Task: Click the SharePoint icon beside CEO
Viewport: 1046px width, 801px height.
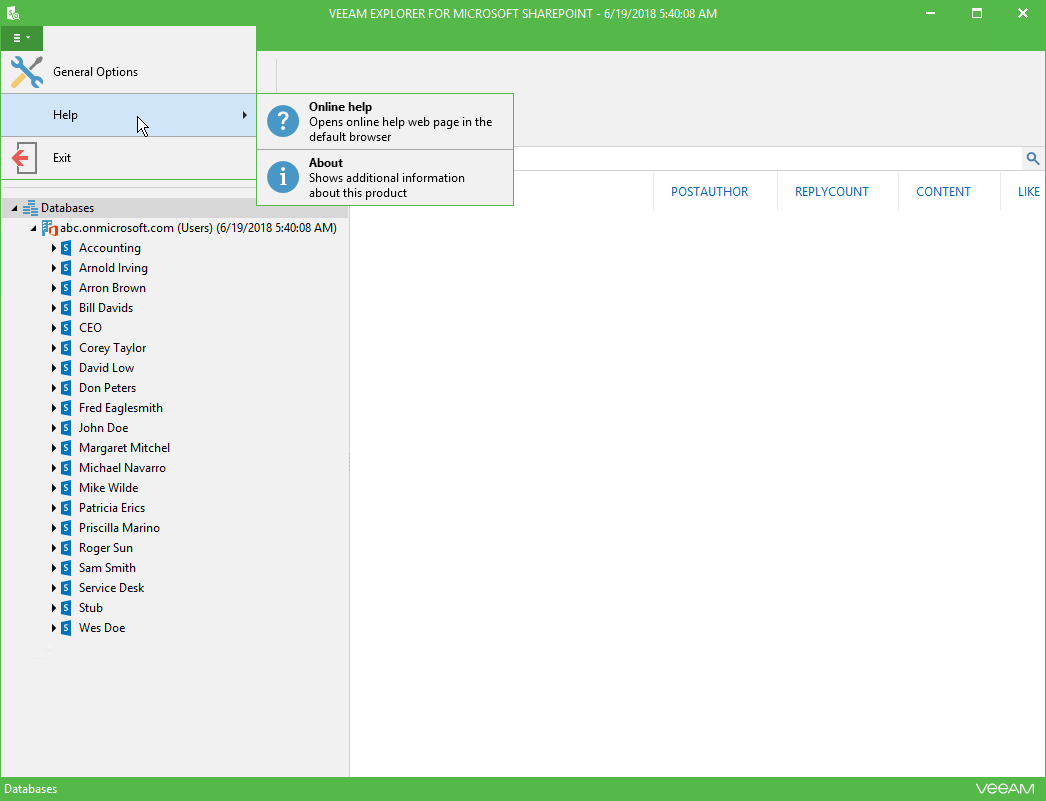Action: click(x=66, y=328)
